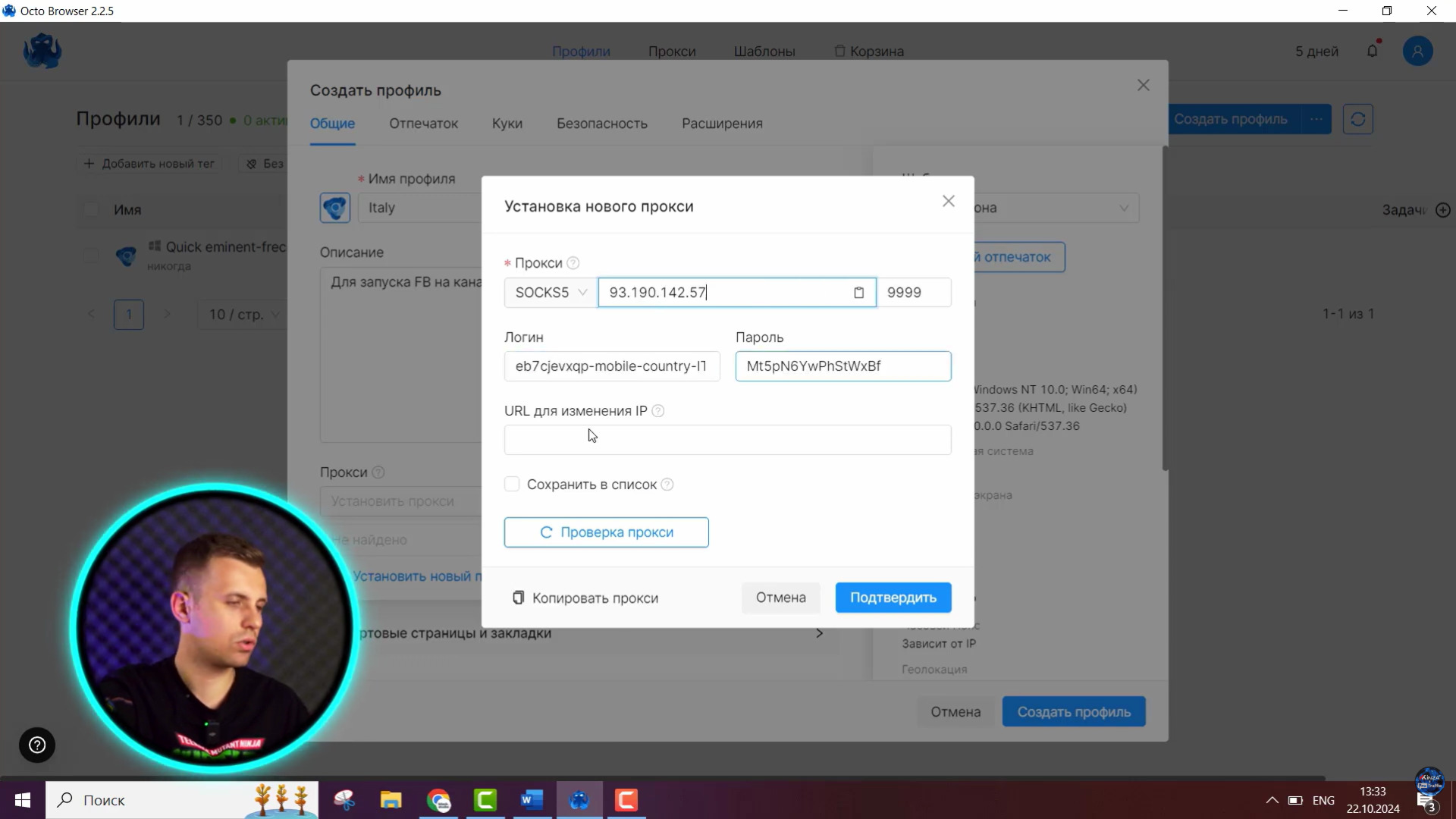The image size is (1456, 819).
Task: Select the Общие tab
Action: [x=332, y=124]
